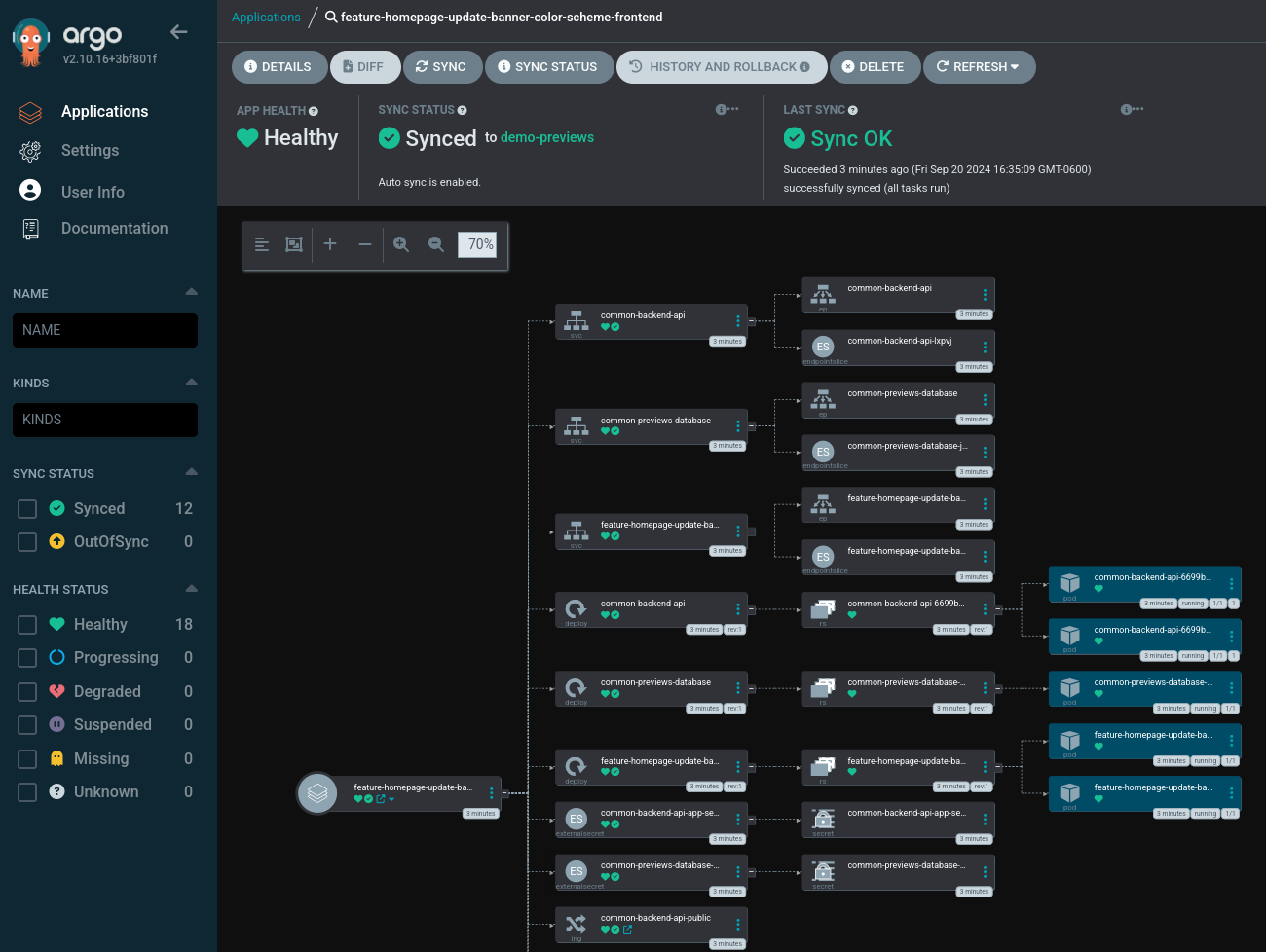Zoom in using the magnifier plus icon
The height and width of the screenshot is (952, 1266).
point(401,244)
